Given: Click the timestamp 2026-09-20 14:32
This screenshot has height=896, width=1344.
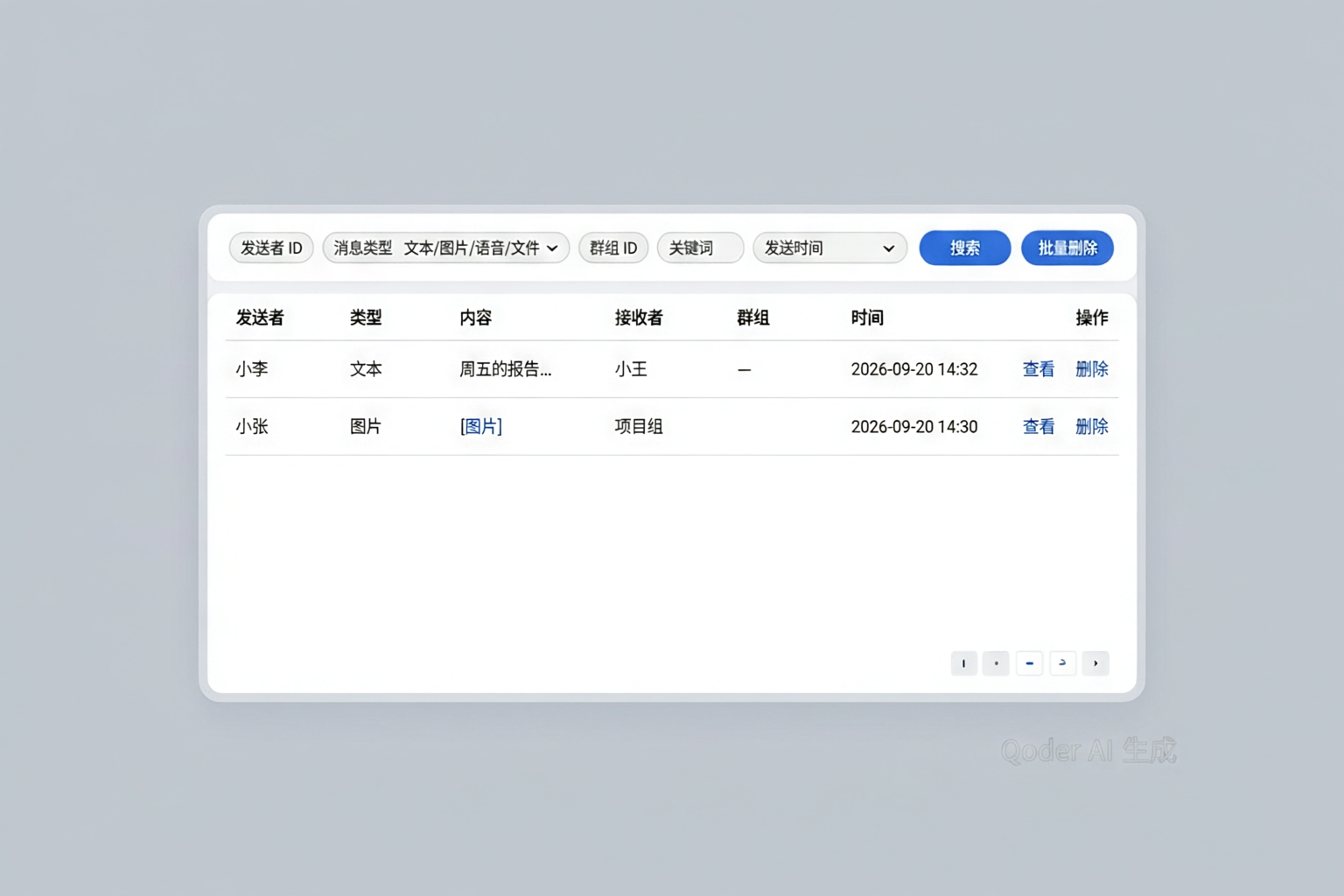Looking at the screenshot, I should point(914,369).
